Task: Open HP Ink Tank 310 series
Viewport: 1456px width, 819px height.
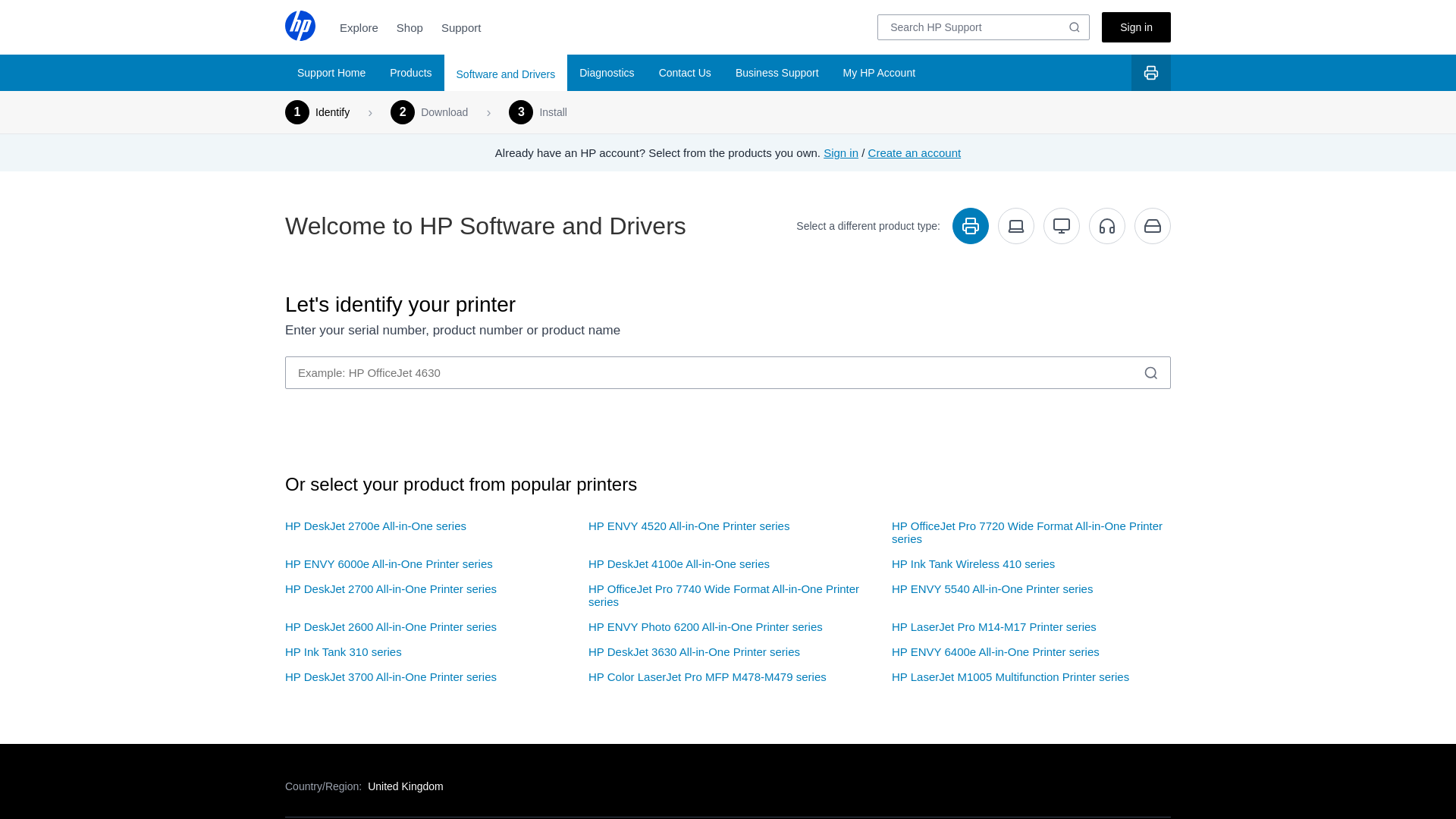Action: coord(344,652)
